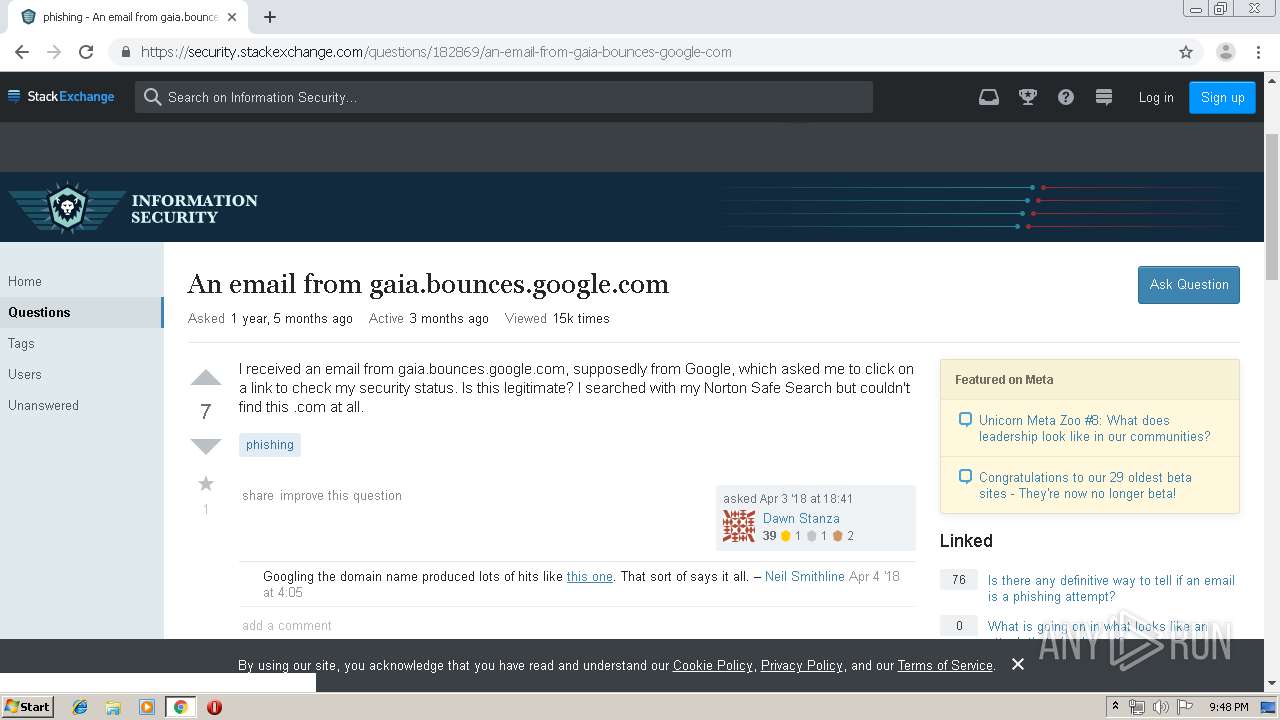Viewport: 1280px width, 720px height.
Task: Open the Chrome three-dot menu
Action: pos(1260,52)
